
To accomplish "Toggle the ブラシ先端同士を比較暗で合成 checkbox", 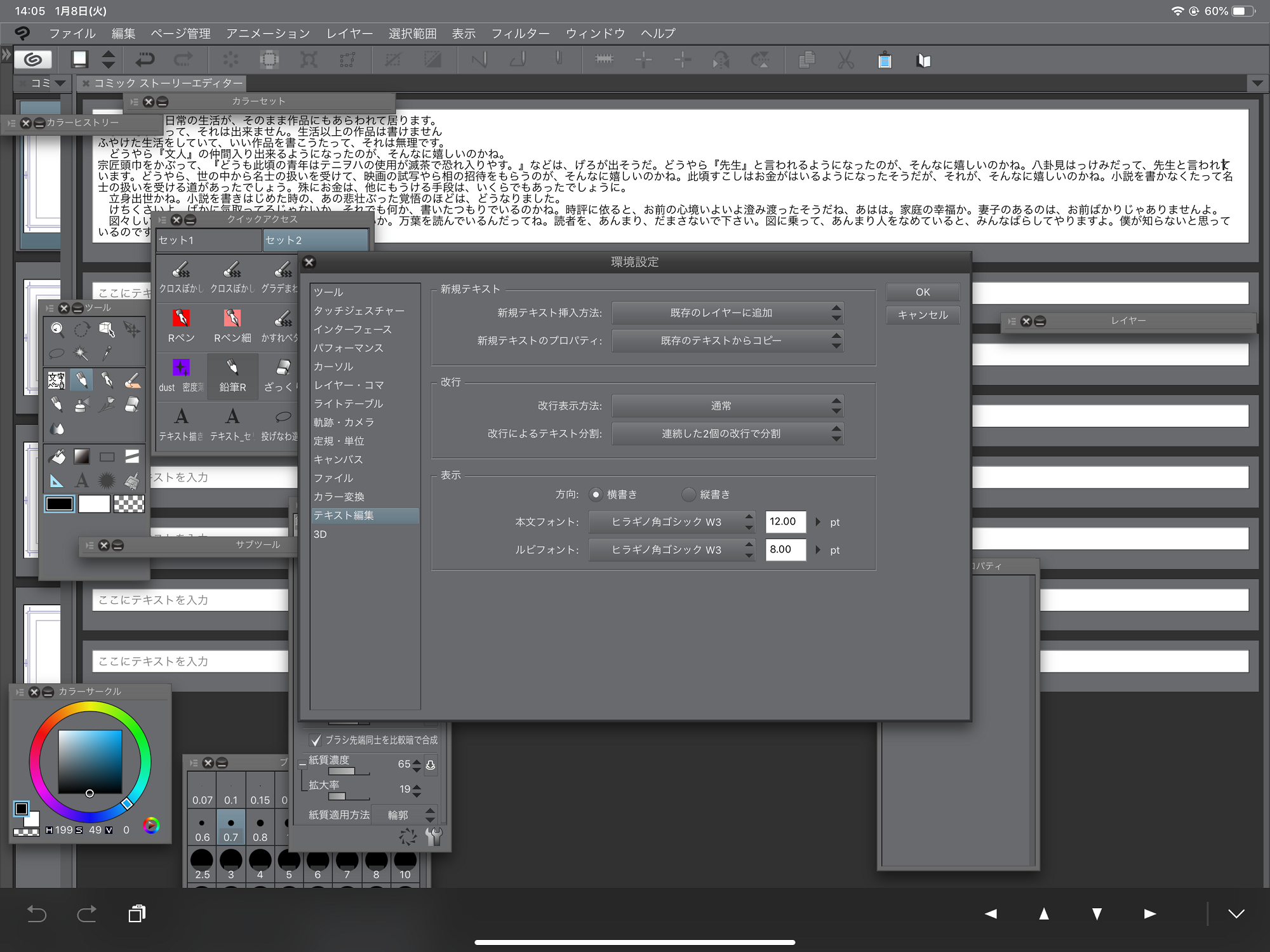I will click(316, 740).
